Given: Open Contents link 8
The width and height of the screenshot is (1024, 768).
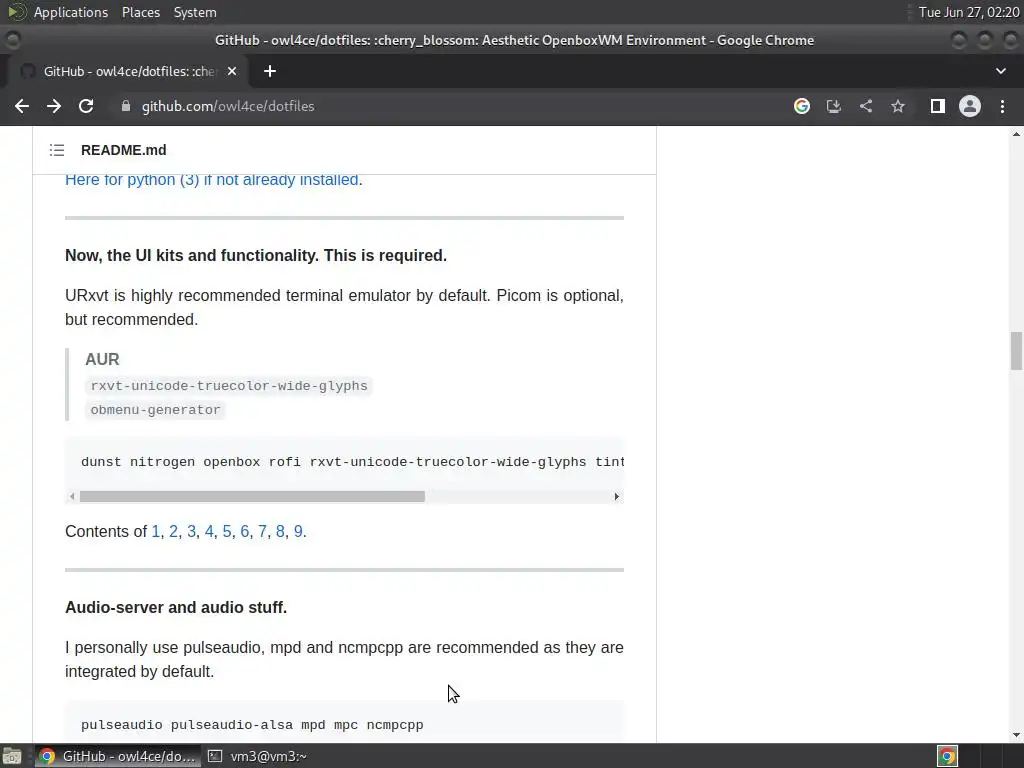Looking at the screenshot, I should pyautogui.click(x=280, y=532).
